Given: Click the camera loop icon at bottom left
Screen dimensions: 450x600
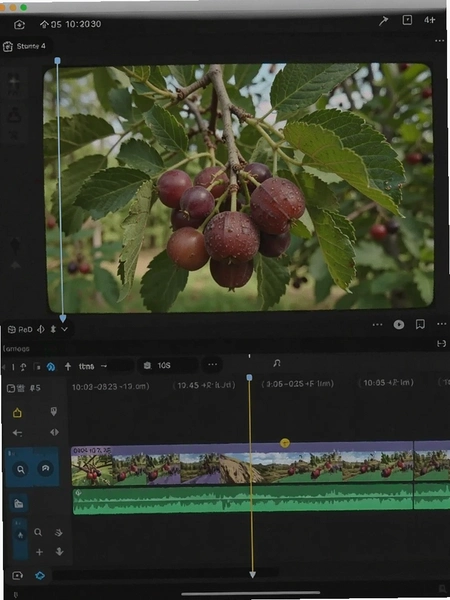Looking at the screenshot, I should tap(17, 576).
